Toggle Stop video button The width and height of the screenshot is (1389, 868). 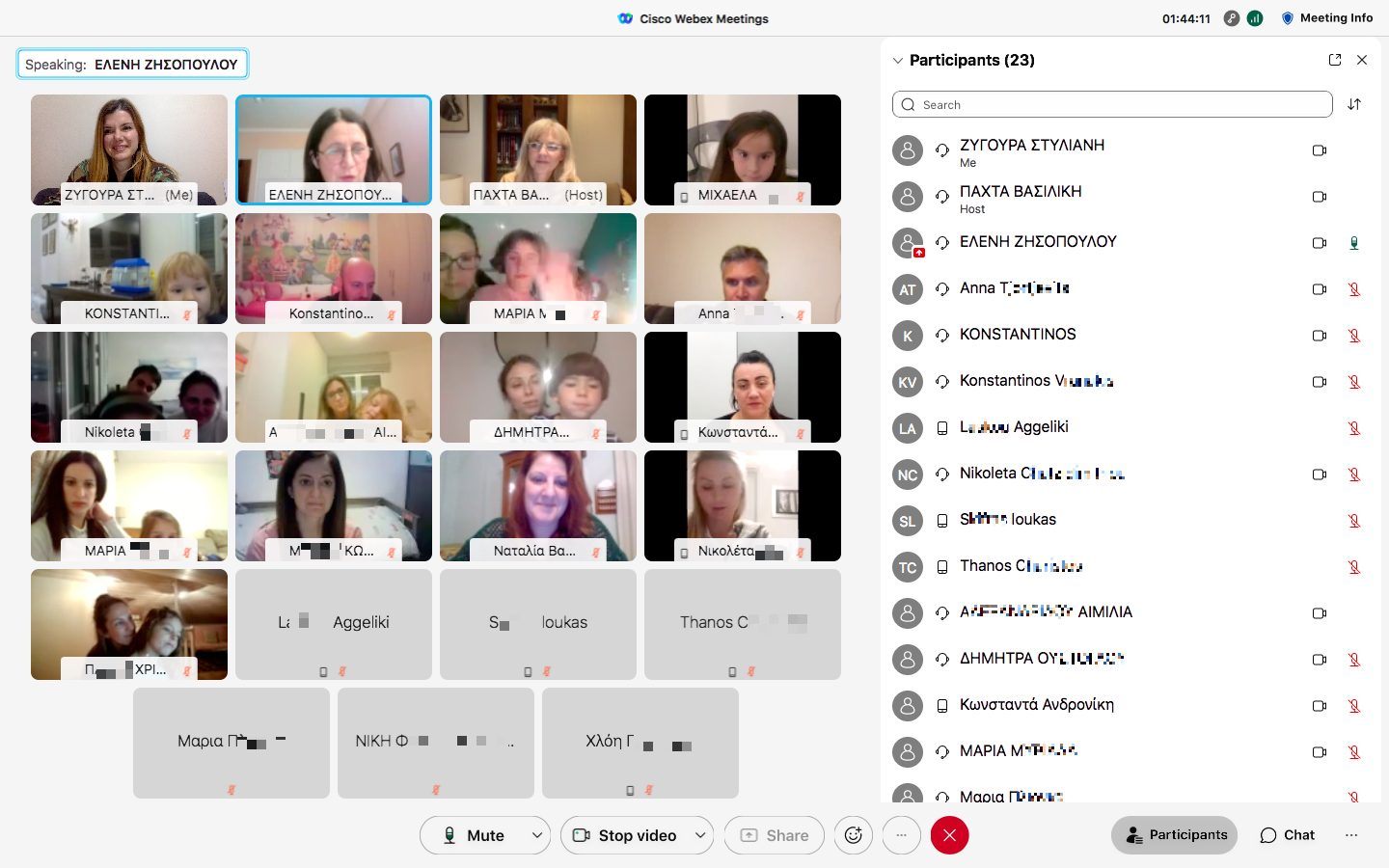624,835
